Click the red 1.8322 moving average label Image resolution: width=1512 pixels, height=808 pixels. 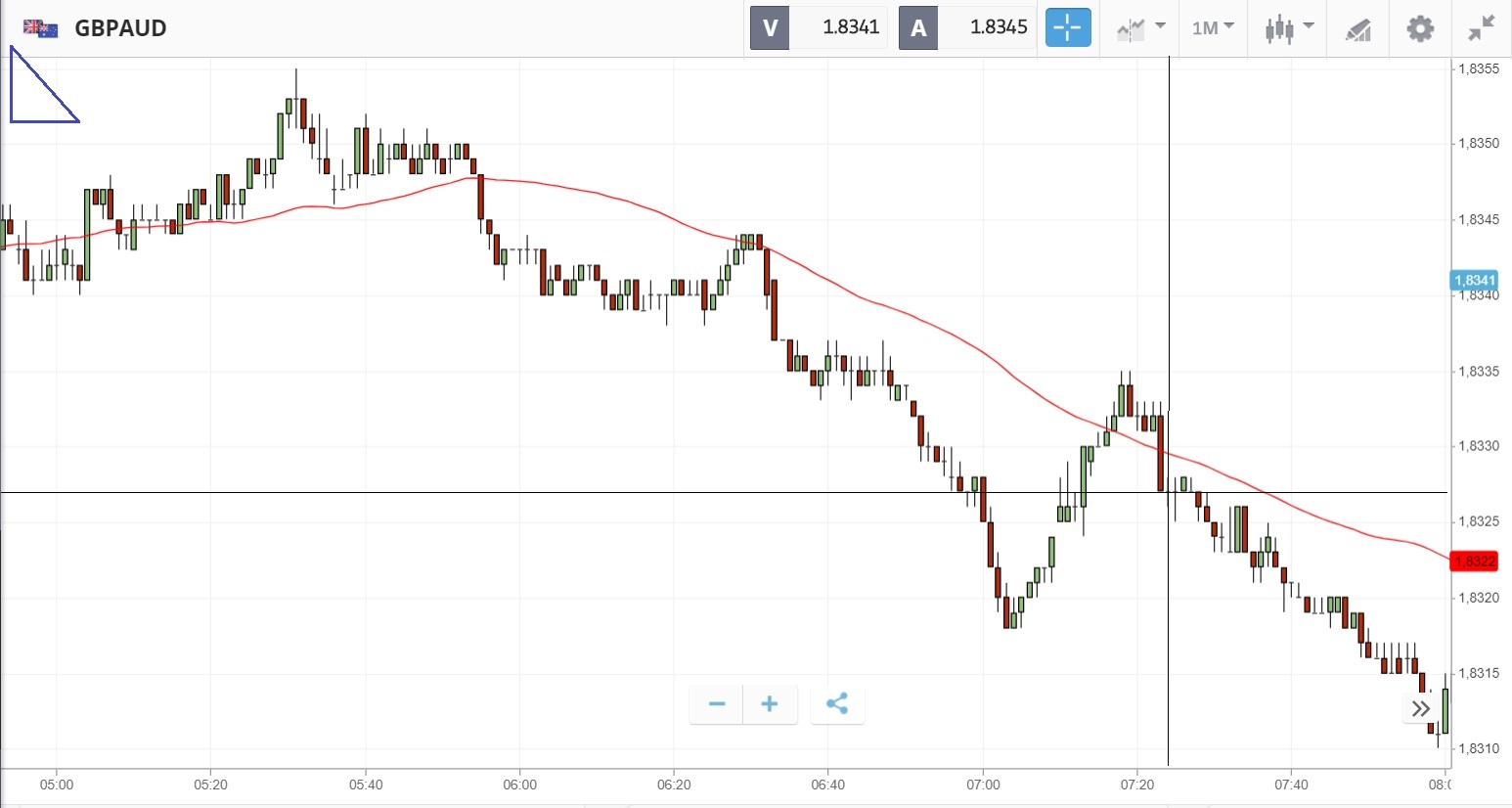pyautogui.click(x=1473, y=561)
